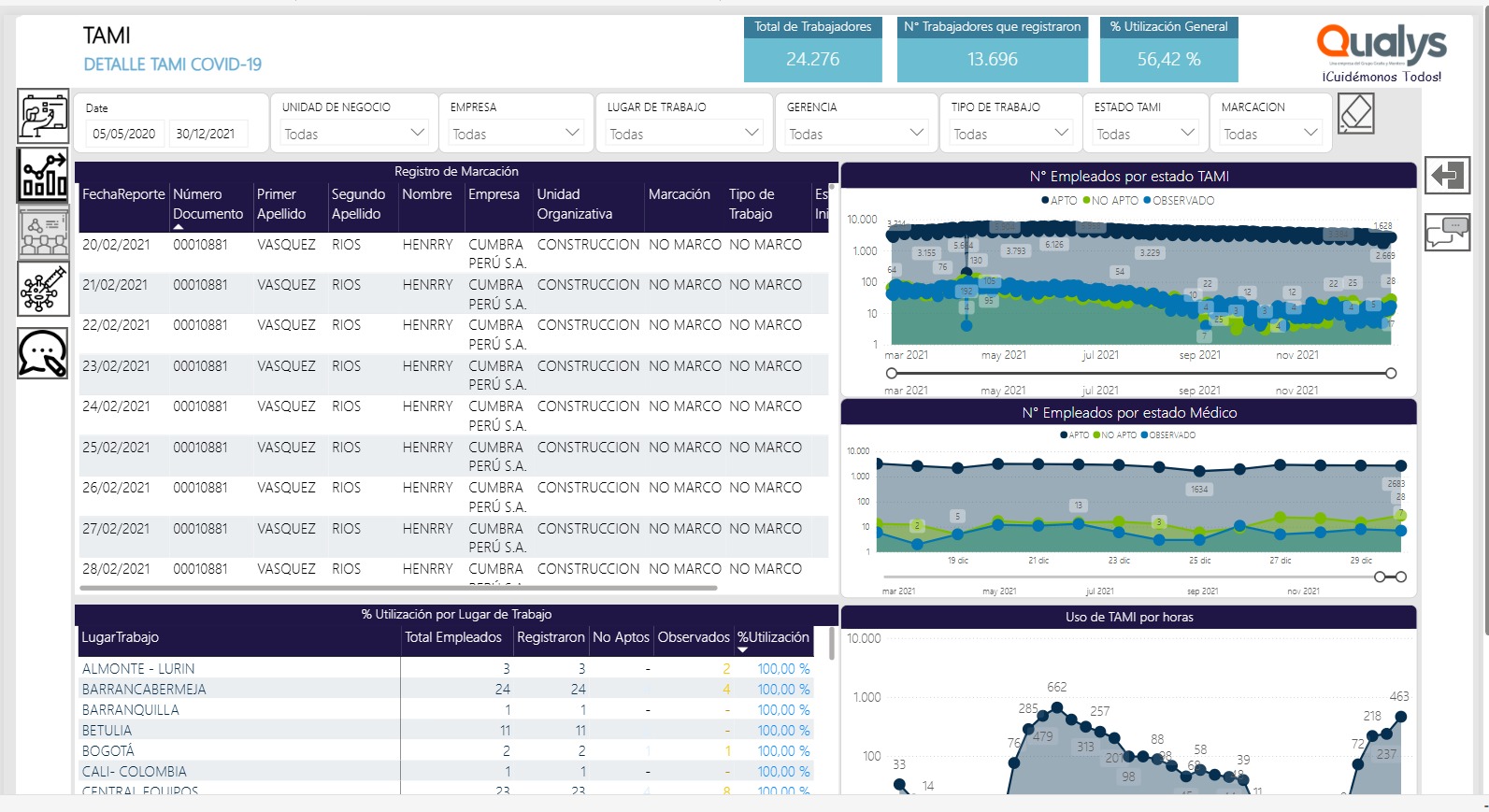
Task: Select the bar chart trend sidebar icon
Action: click(x=43, y=175)
